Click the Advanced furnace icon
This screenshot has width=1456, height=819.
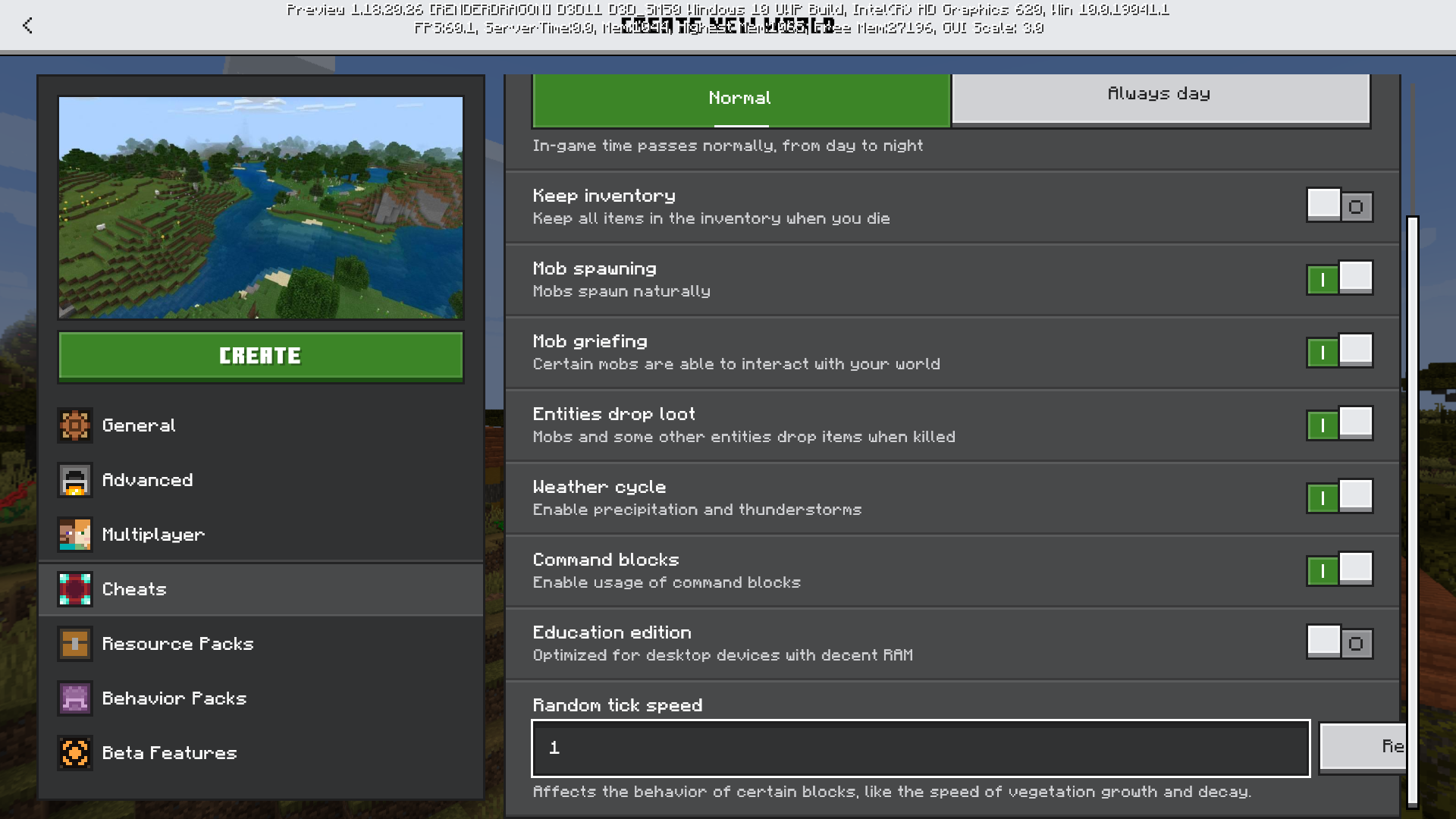75,480
